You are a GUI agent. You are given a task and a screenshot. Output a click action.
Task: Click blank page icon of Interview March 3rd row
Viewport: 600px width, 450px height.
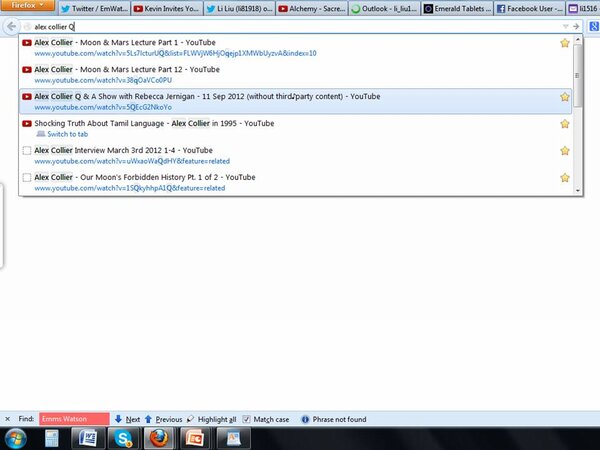point(27,150)
